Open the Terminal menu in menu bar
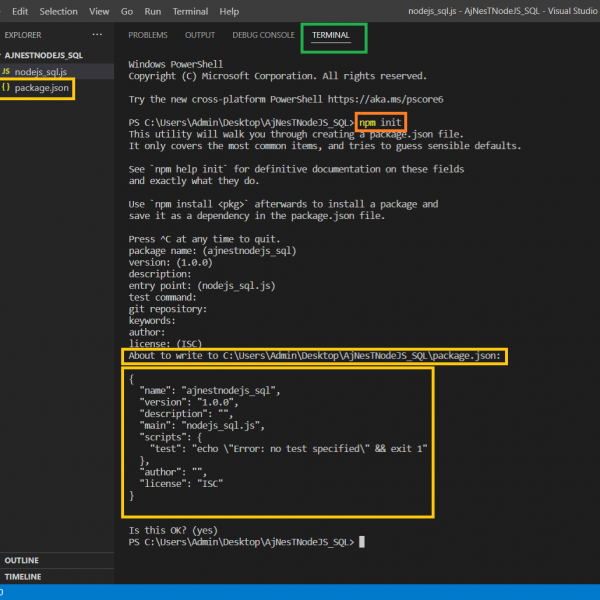Screen dimensions: 600x600 point(190,11)
